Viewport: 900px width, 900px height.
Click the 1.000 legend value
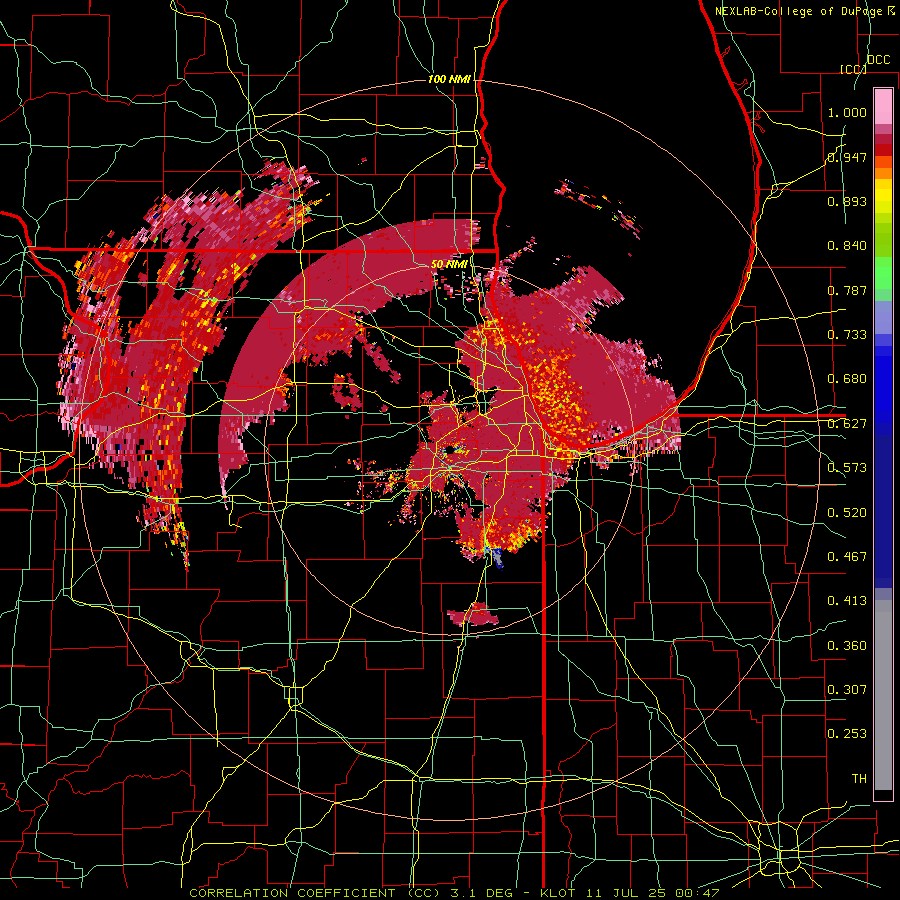point(847,112)
